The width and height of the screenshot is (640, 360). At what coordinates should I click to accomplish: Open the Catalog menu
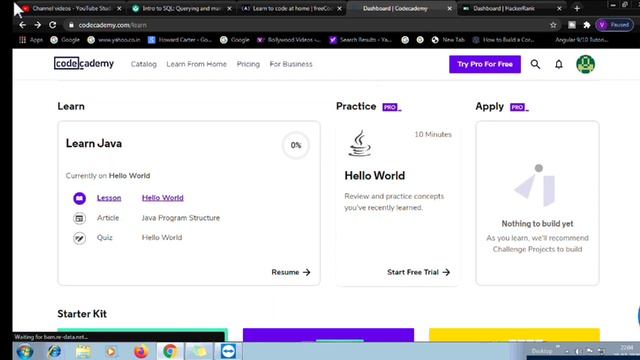[144, 64]
